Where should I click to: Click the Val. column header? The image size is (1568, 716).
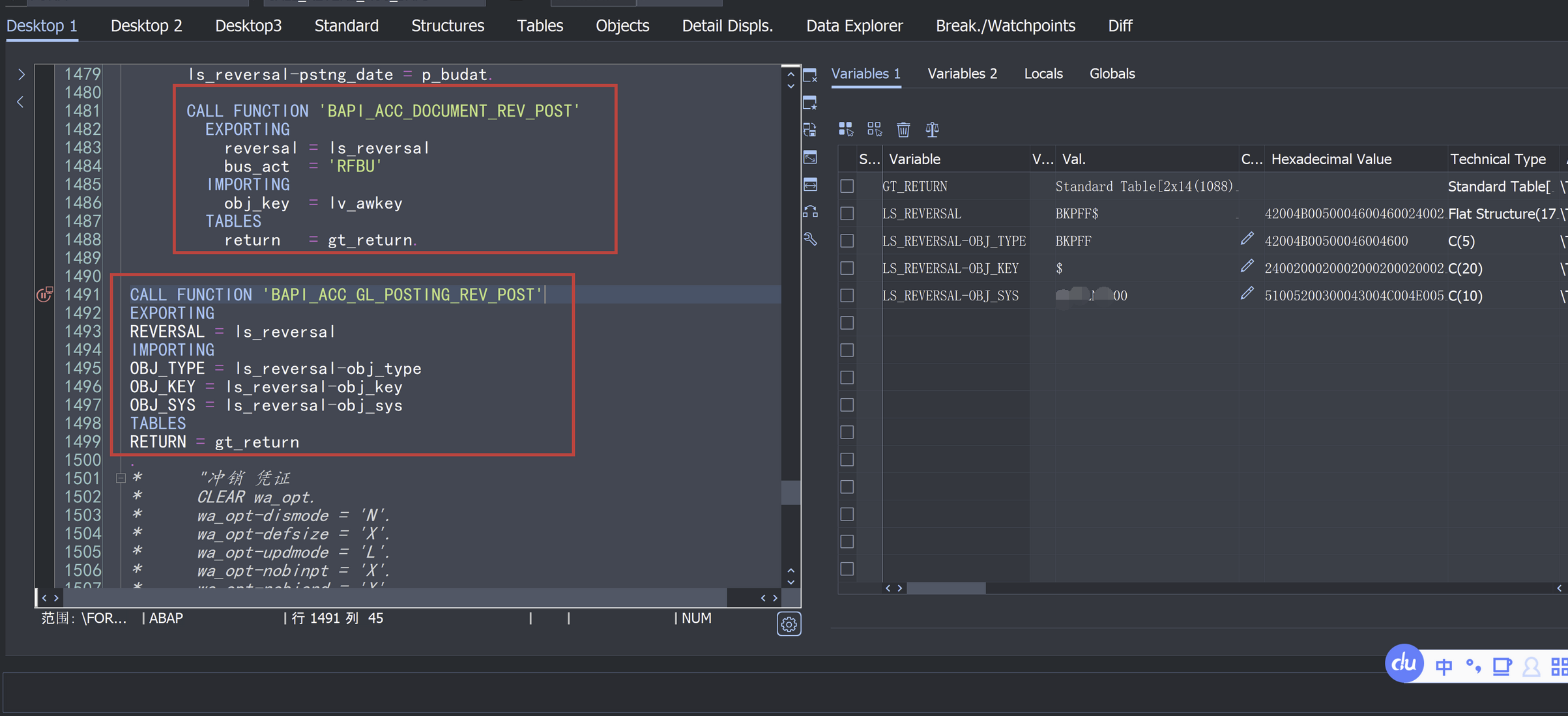(1146, 159)
